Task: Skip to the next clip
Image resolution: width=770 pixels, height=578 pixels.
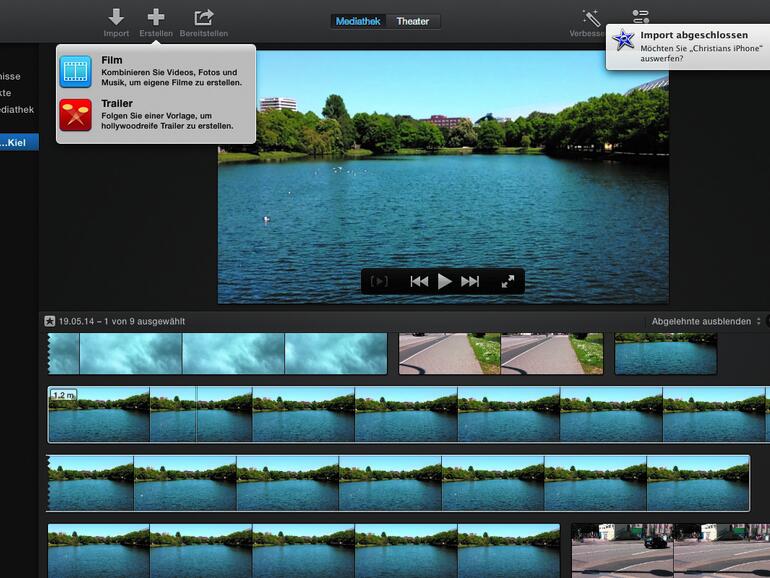Action: pos(470,282)
